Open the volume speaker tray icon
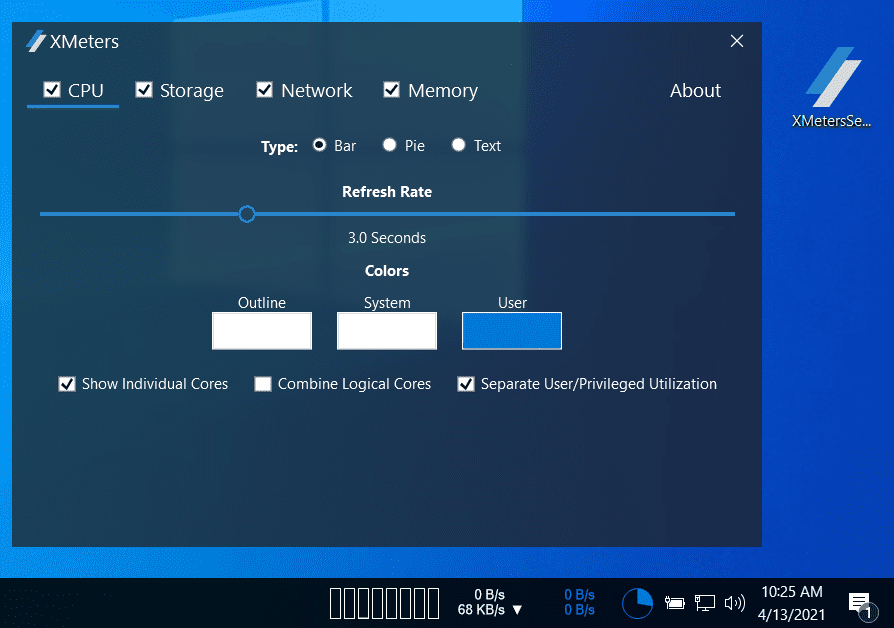Image resolution: width=894 pixels, height=628 pixels. click(734, 603)
